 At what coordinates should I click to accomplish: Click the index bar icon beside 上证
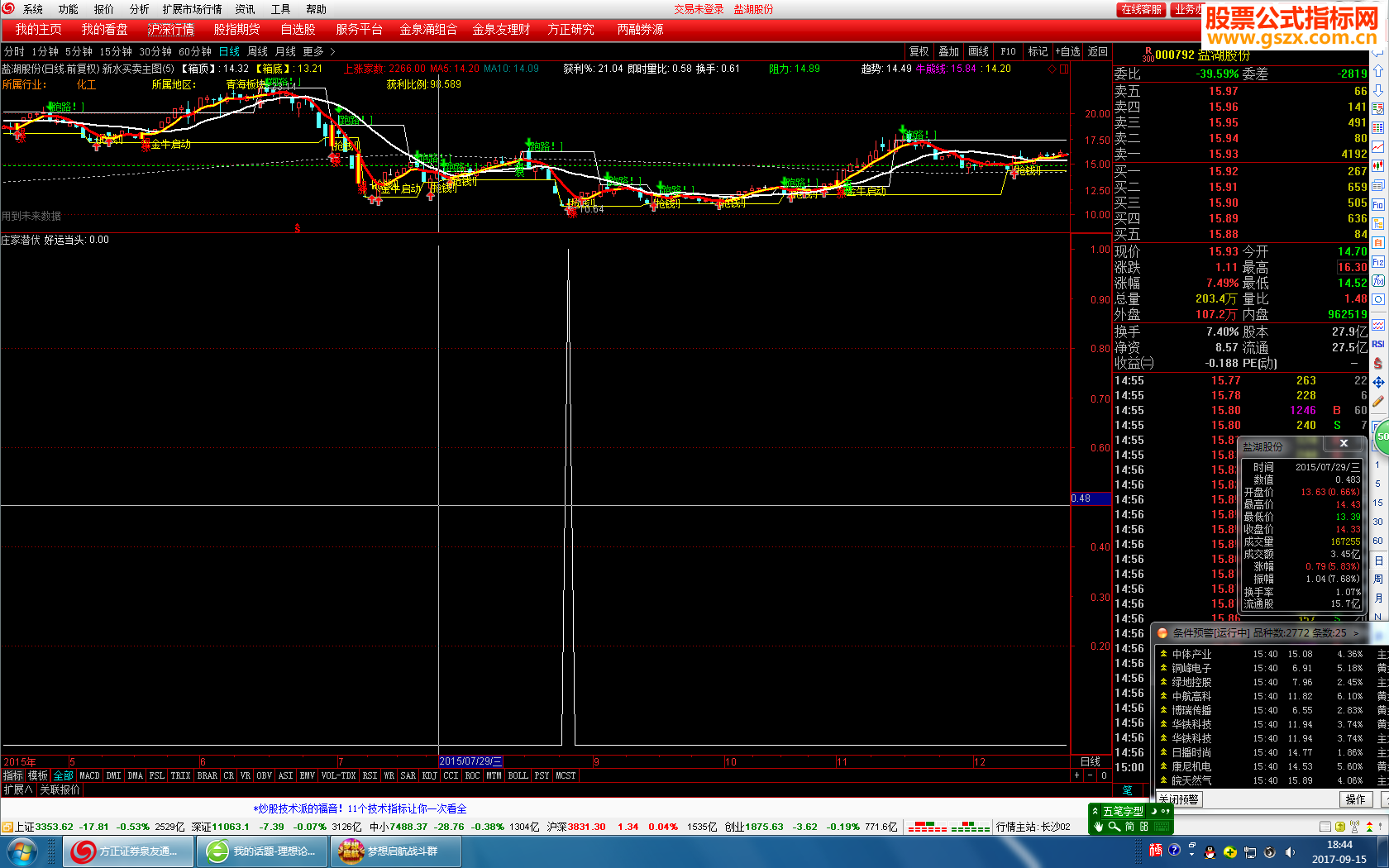pyautogui.click(x=7, y=827)
